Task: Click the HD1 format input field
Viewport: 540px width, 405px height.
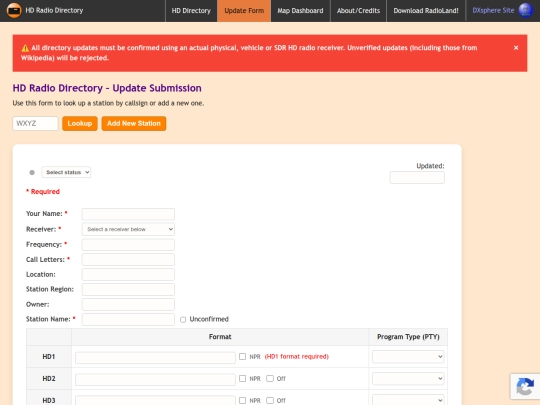Action: (x=155, y=357)
